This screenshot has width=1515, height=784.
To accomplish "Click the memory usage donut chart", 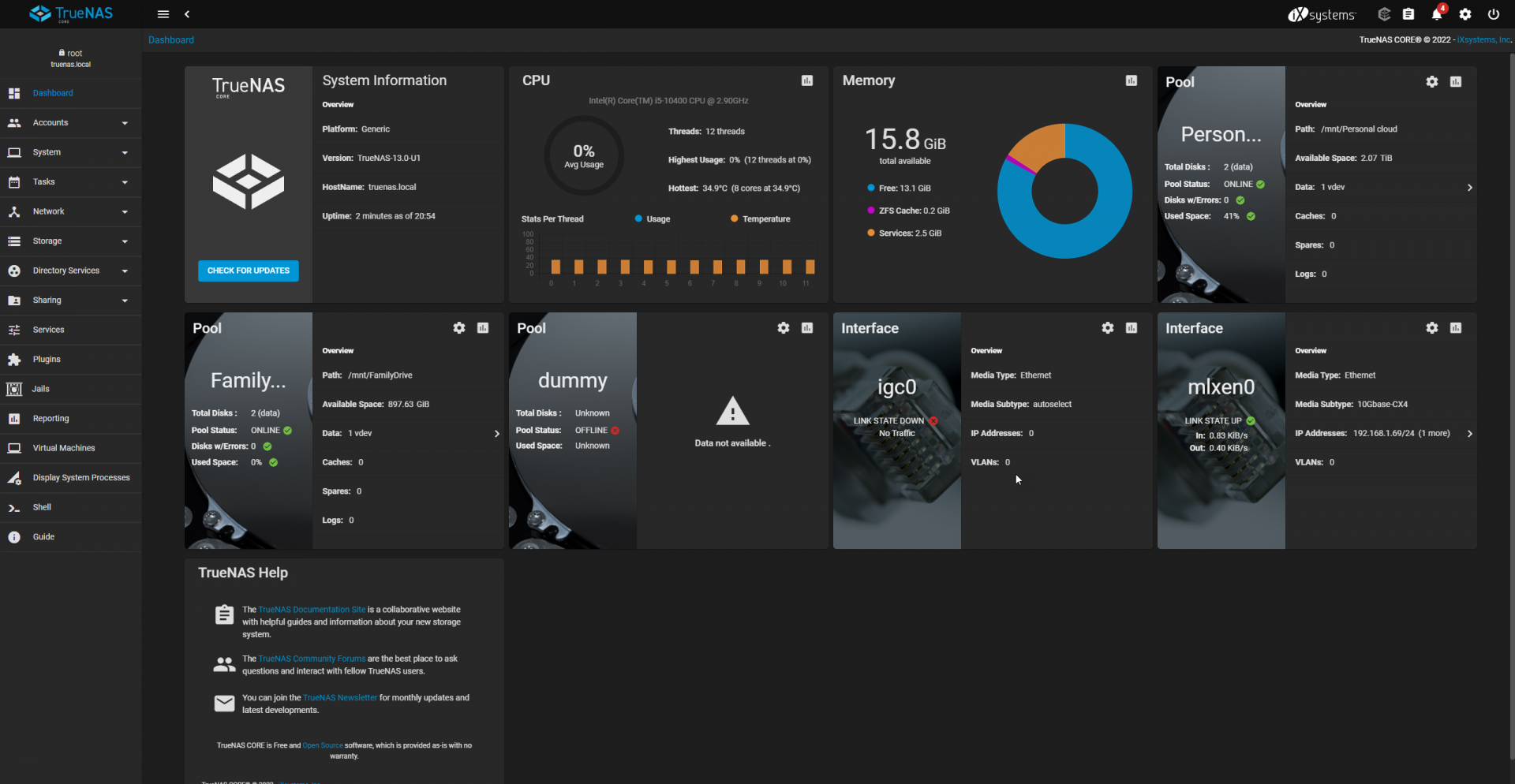I will (1064, 191).
